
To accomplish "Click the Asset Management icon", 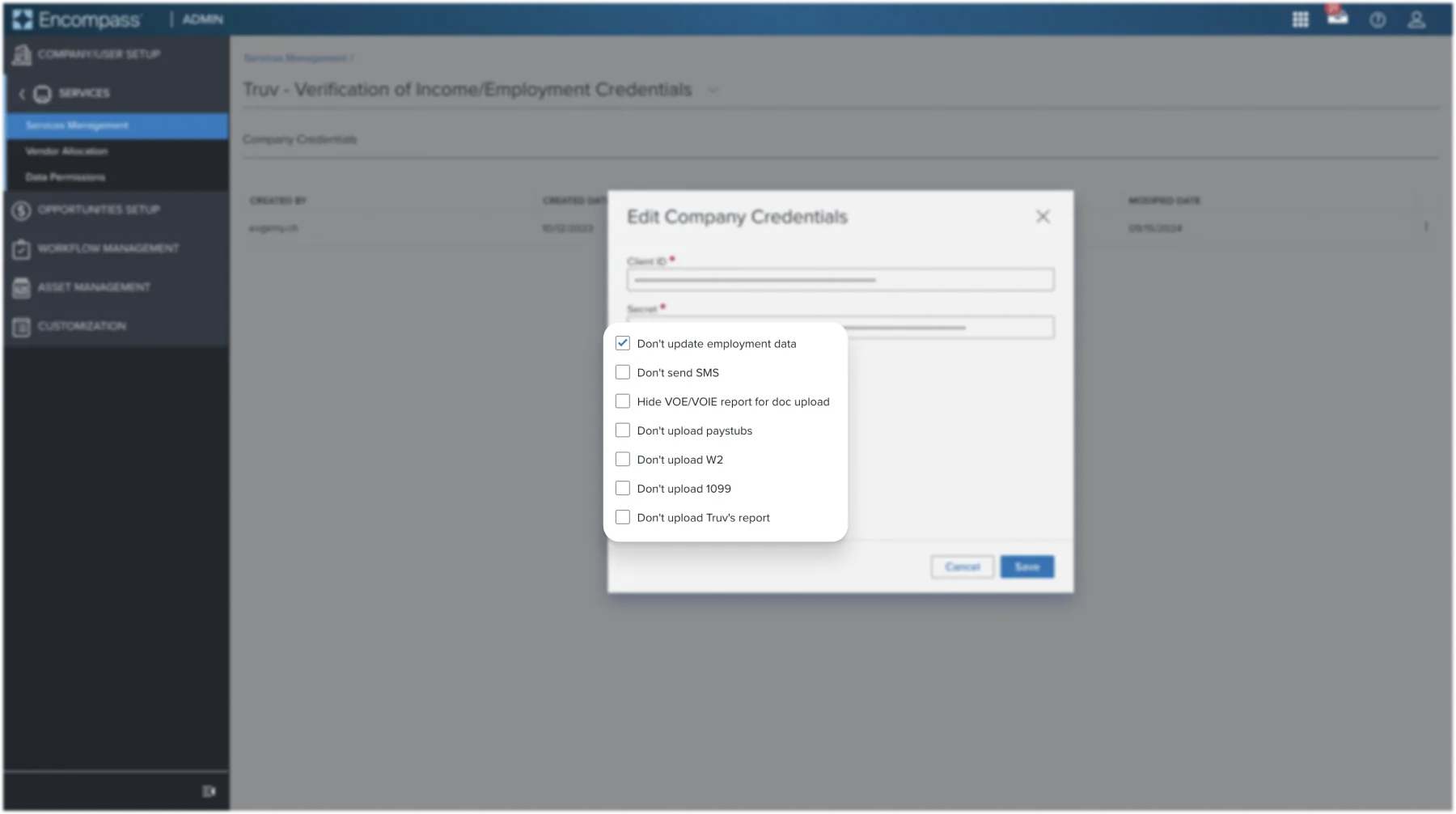I will pos(22,288).
